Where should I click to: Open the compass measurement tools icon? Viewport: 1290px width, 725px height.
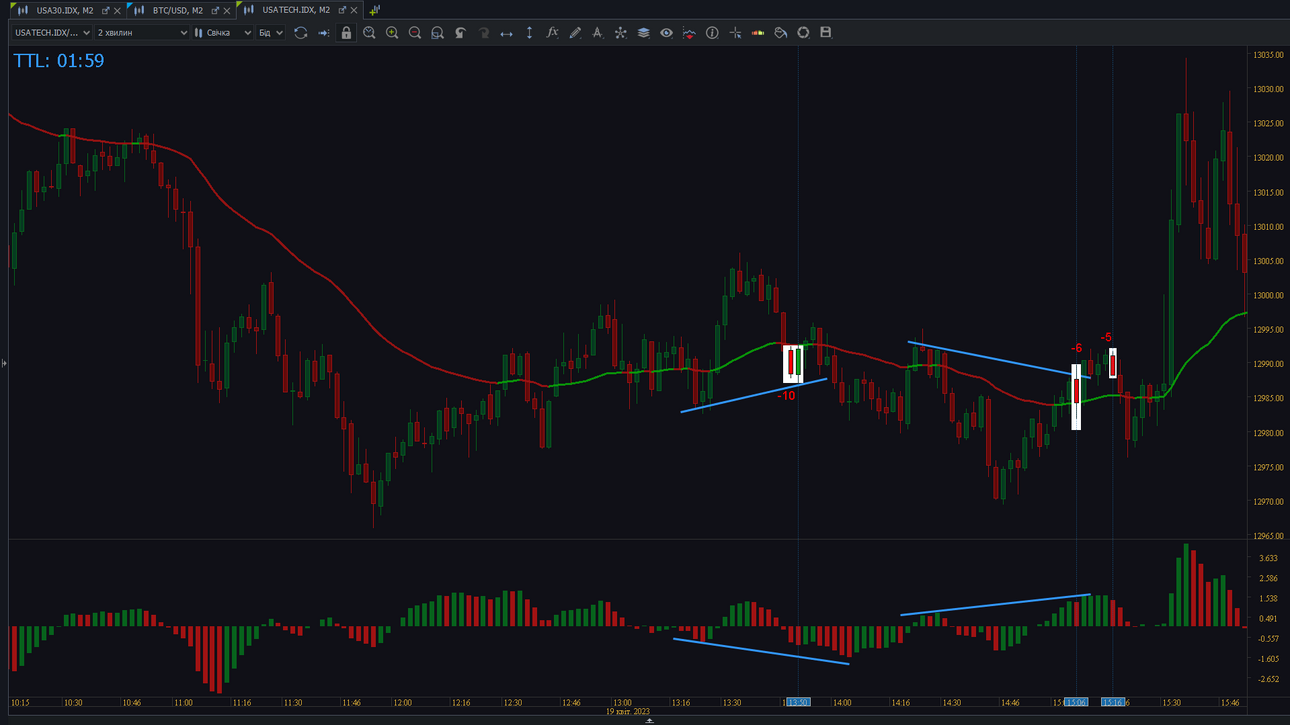(x=597, y=33)
